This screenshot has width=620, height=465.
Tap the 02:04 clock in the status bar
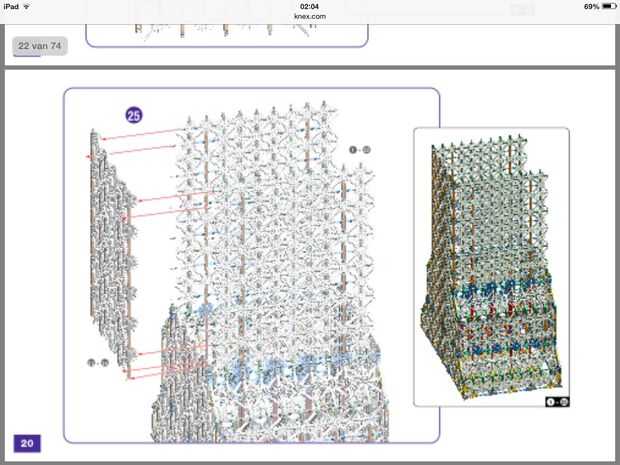point(309,7)
